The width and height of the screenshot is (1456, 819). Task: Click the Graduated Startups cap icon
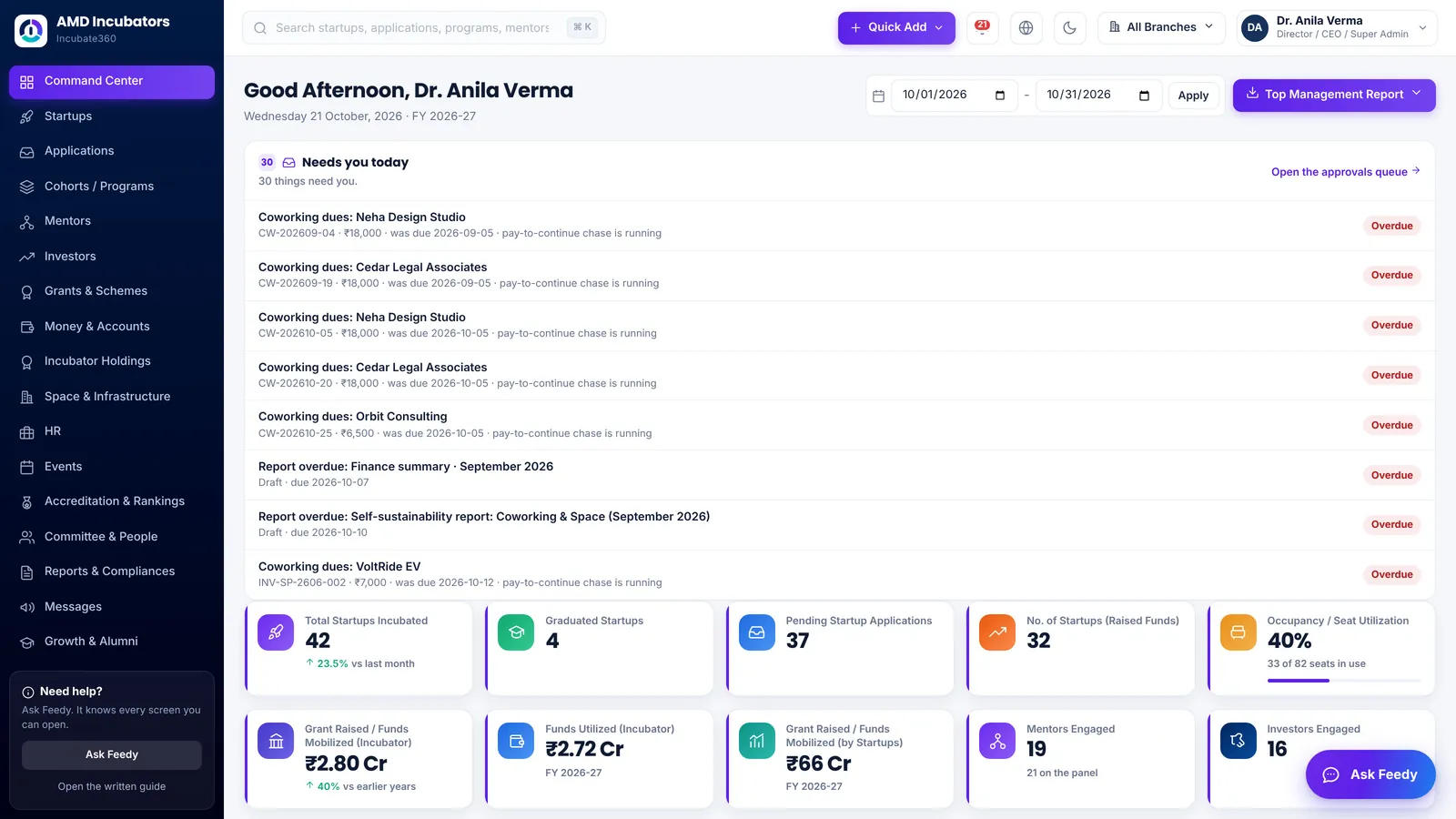pyautogui.click(x=516, y=632)
